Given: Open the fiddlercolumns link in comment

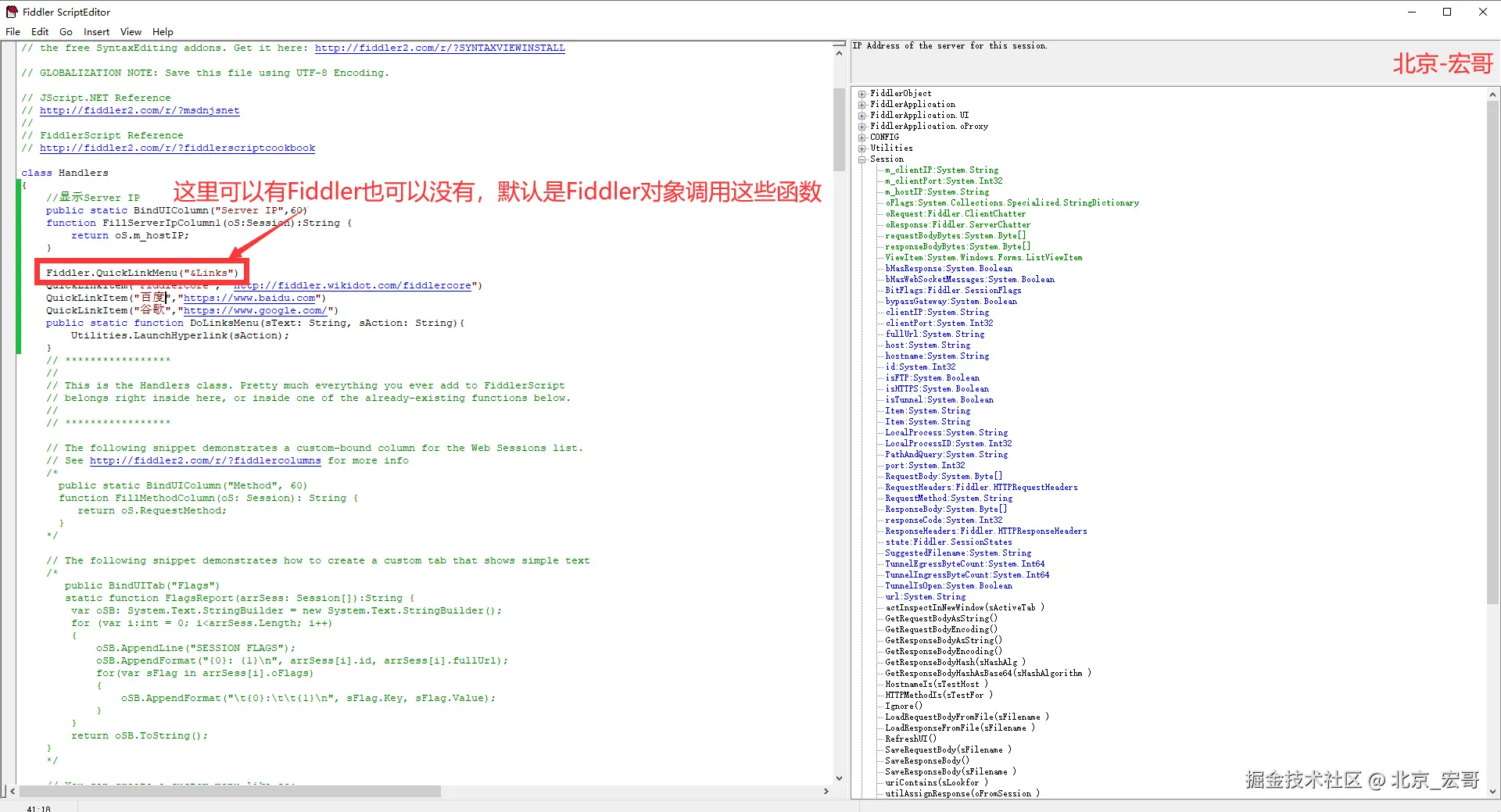Looking at the screenshot, I should (x=206, y=461).
